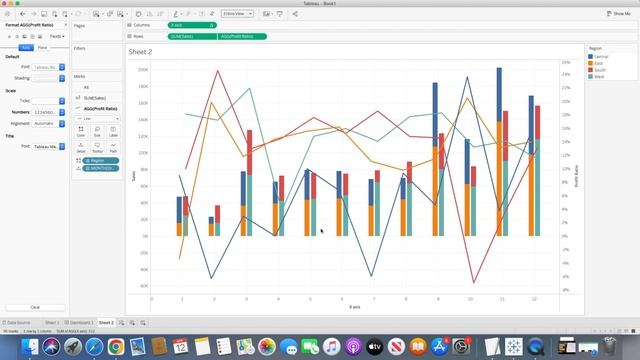Click the AGG(Profit Ratio) pill on Rows shelf
640x360 pixels.
pos(242,36)
